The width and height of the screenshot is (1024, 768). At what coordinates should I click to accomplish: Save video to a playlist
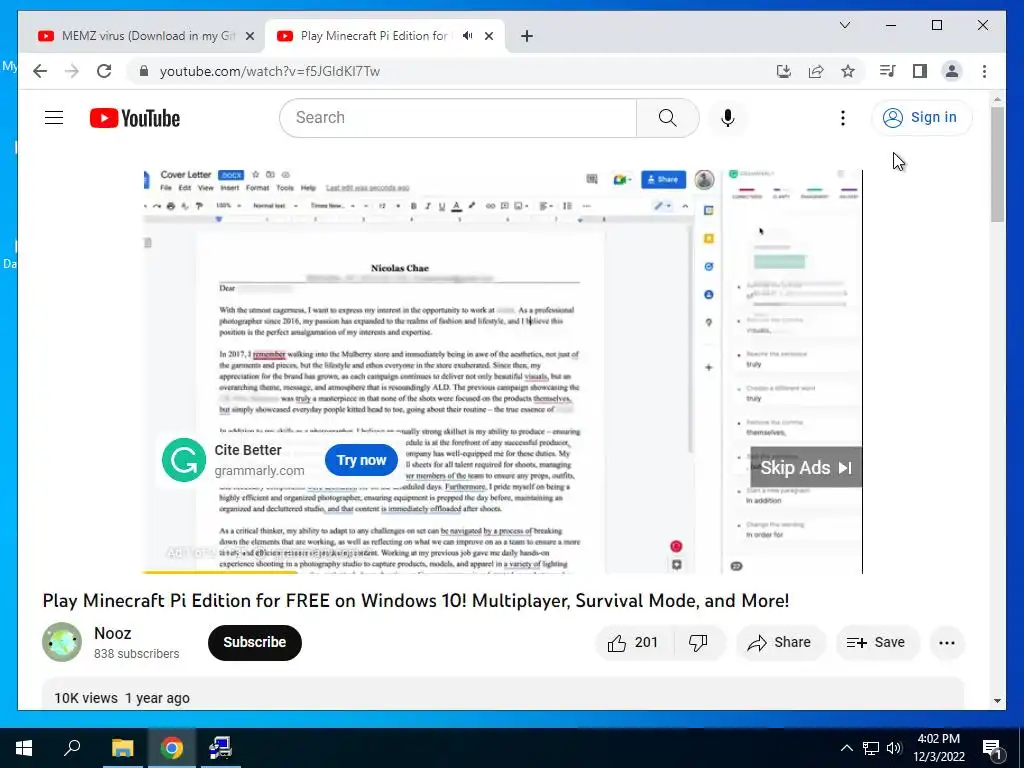[876, 643]
